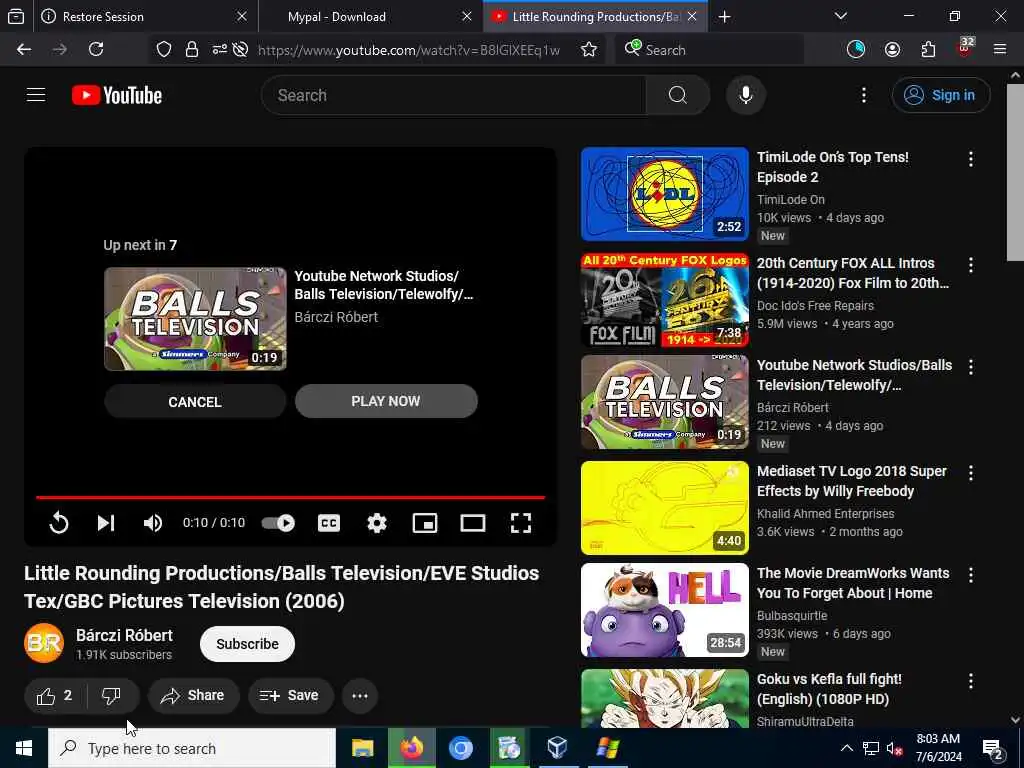Open more actions ellipsis under video
The image size is (1024, 768).
click(x=360, y=696)
